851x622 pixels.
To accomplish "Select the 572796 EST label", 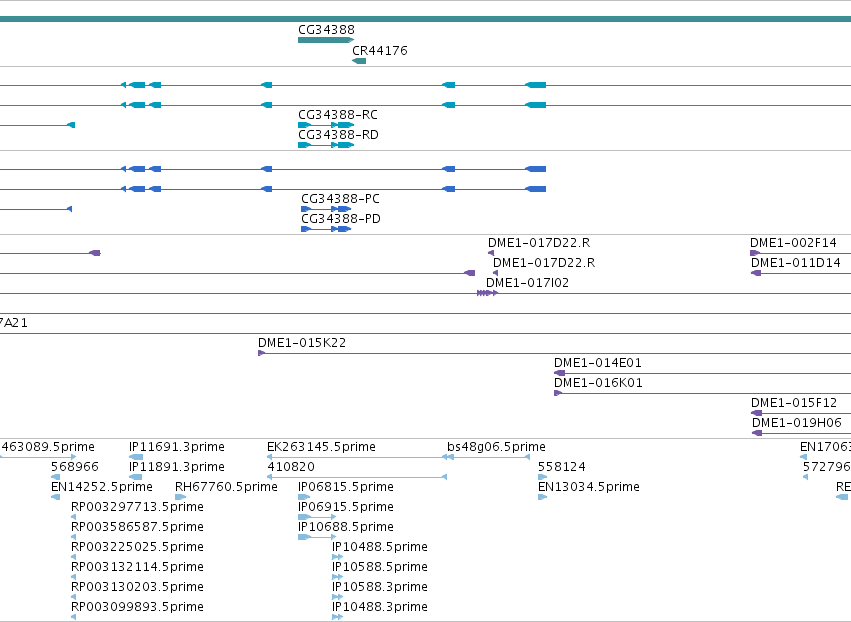I will tap(827, 467).
